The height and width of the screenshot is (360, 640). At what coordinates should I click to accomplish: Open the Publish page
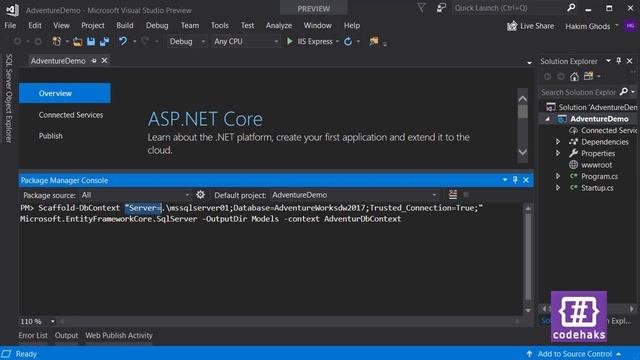(x=51, y=136)
